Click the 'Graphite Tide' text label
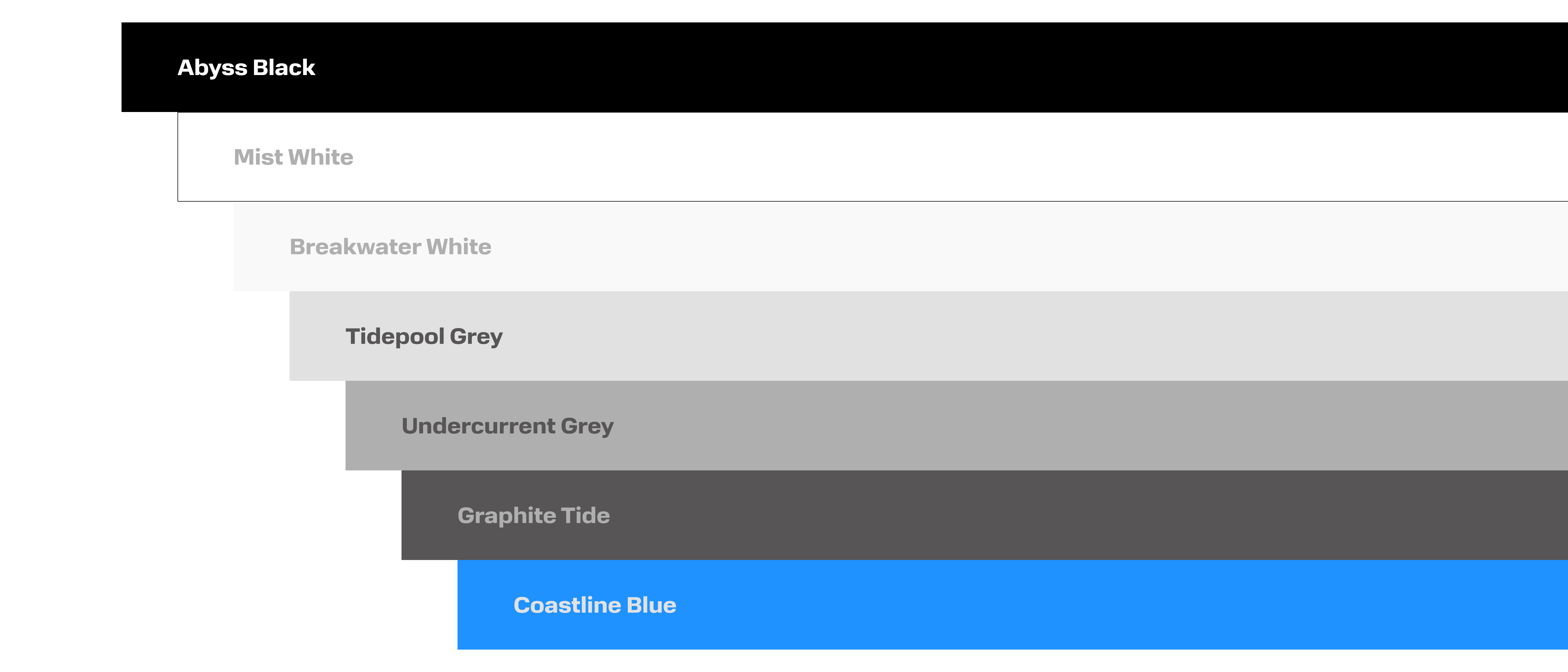1568x672 pixels. tap(533, 515)
